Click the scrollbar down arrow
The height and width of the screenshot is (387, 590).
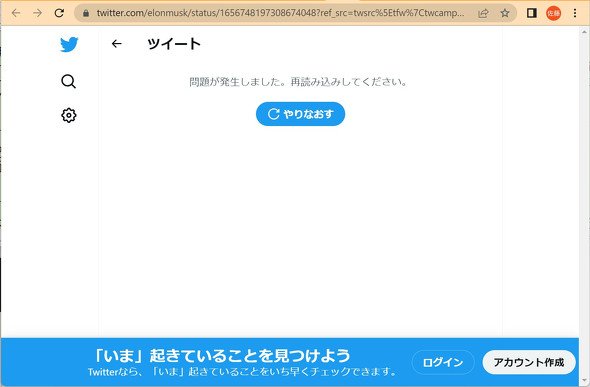click(584, 381)
